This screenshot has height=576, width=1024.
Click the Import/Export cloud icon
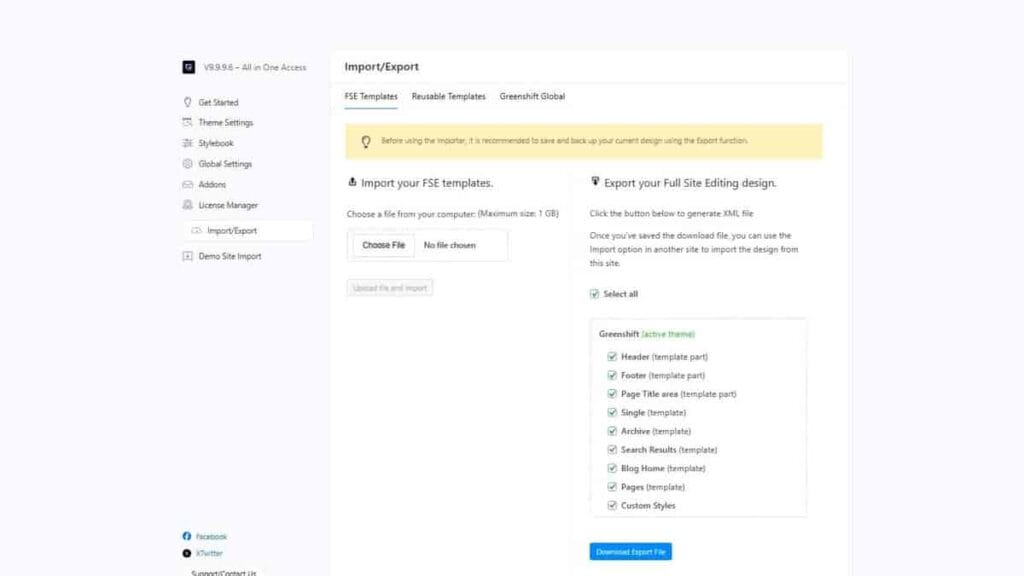(x=199, y=230)
